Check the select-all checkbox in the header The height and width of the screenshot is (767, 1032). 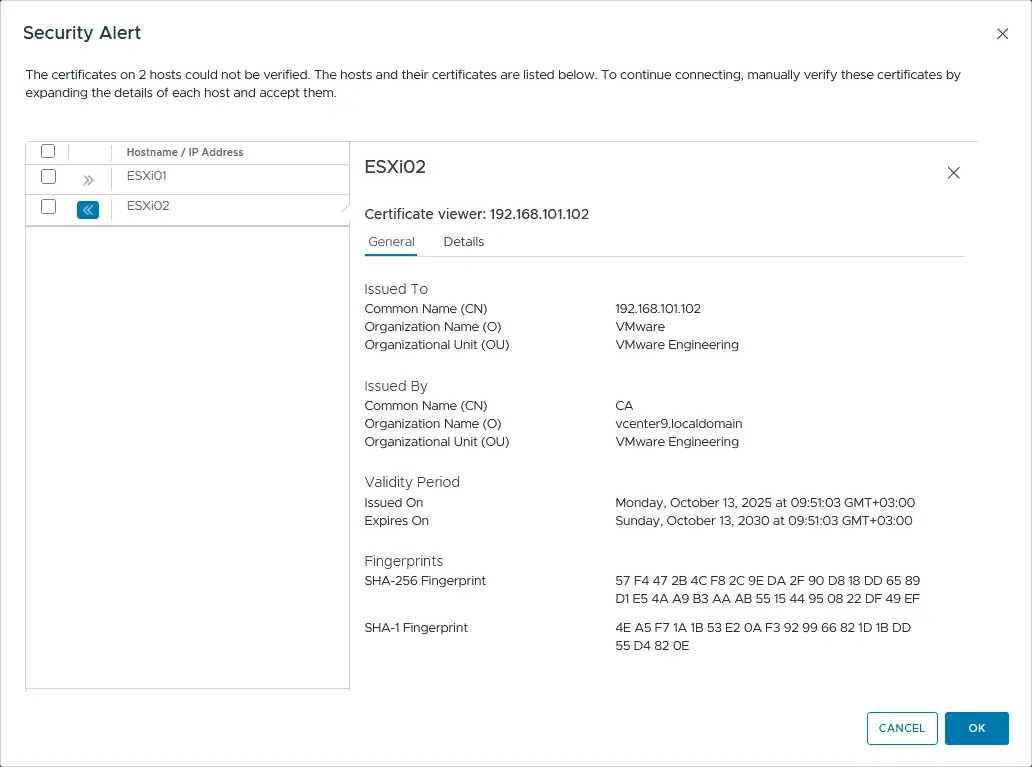click(x=48, y=150)
